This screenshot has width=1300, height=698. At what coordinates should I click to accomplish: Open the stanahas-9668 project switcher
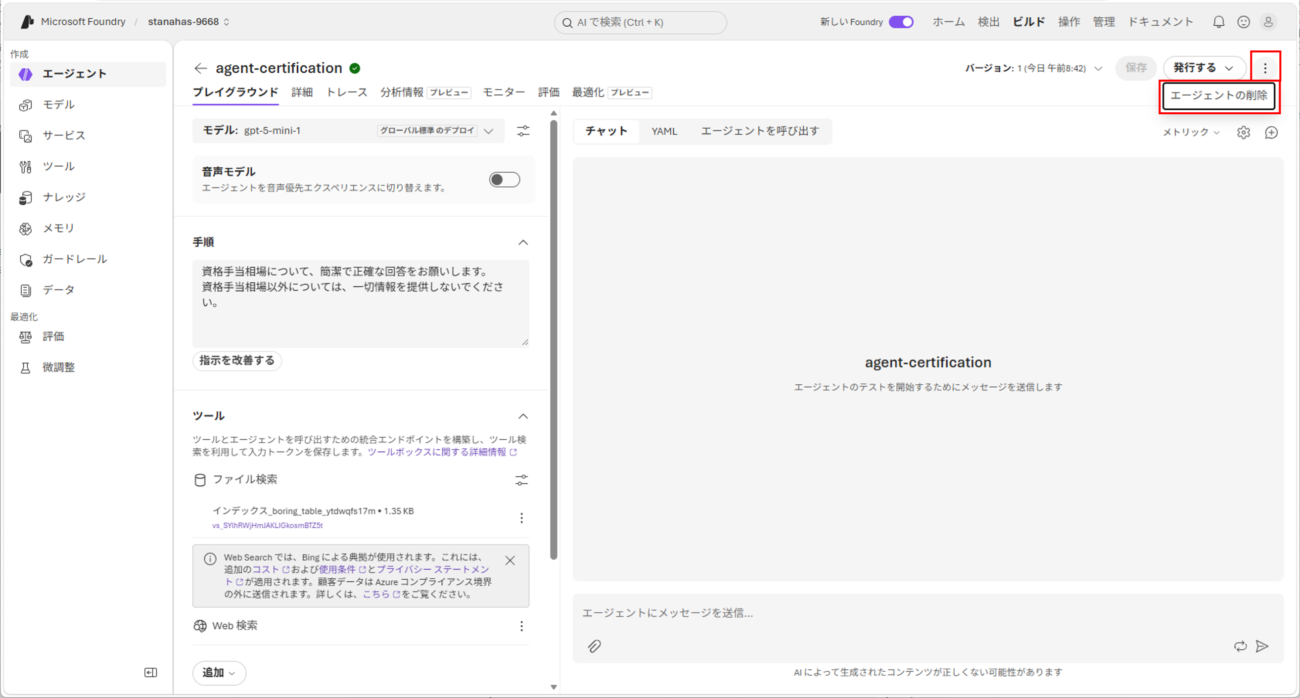(x=189, y=22)
